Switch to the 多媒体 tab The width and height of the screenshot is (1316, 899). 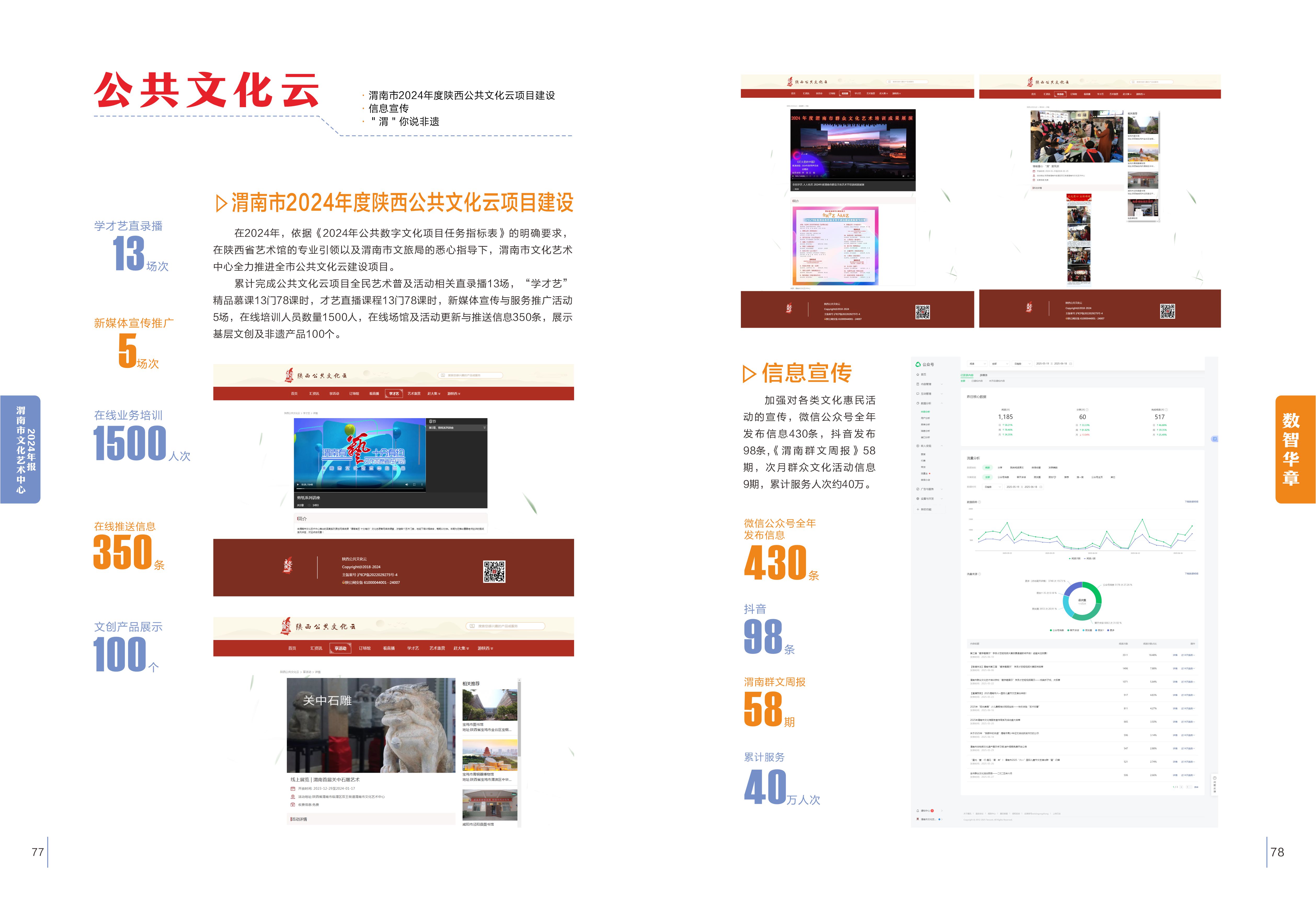coord(984,375)
